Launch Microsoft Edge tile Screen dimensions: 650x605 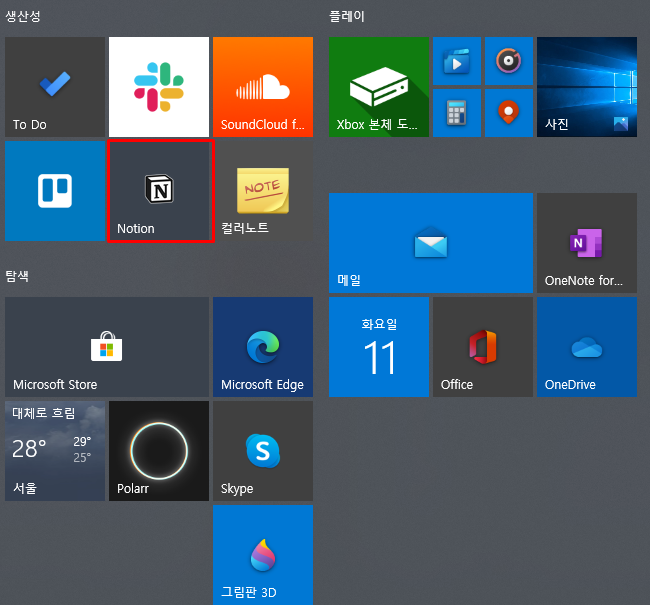263,347
